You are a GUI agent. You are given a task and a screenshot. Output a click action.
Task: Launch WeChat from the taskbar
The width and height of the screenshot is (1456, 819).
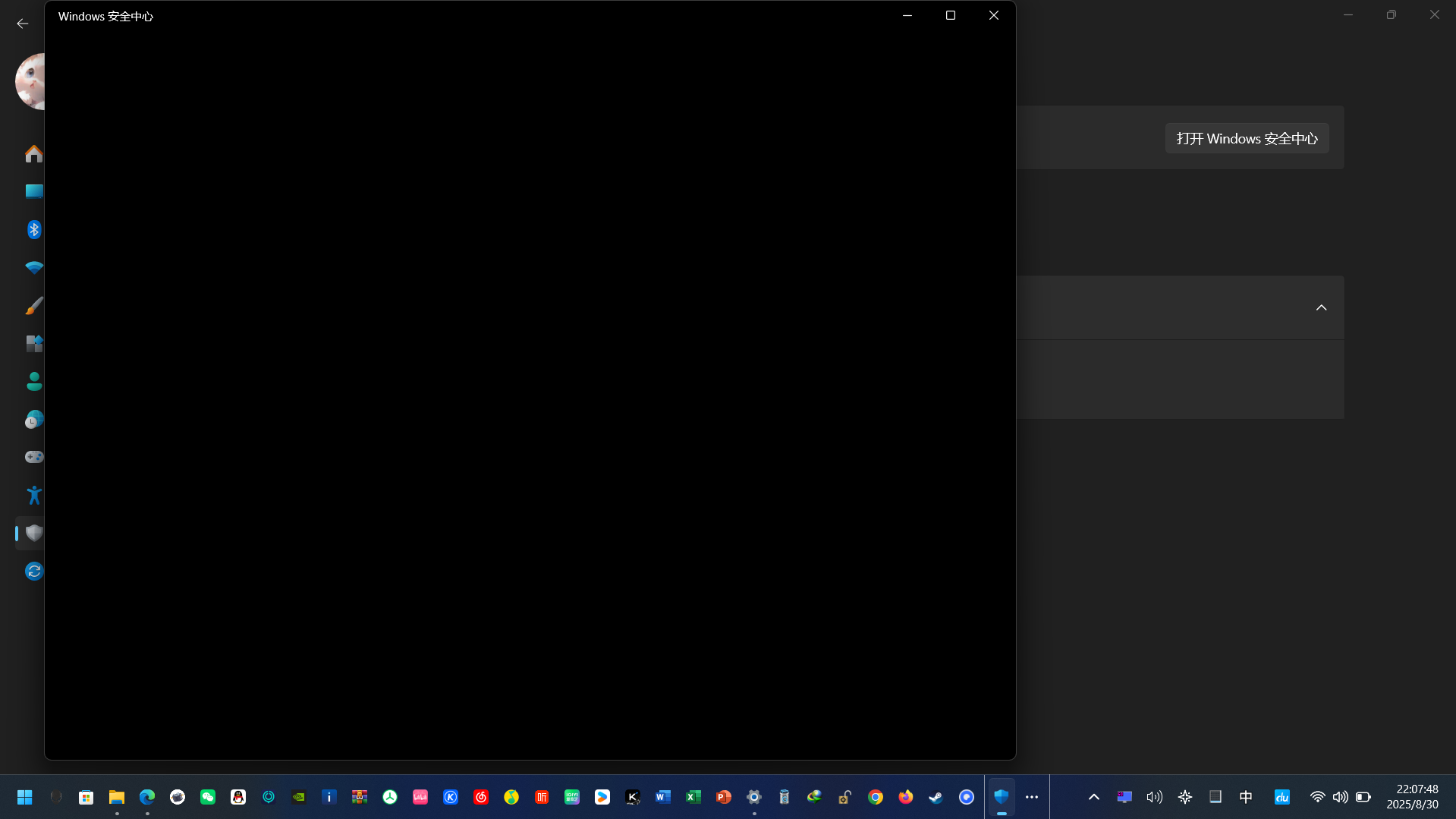(x=208, y=797)
